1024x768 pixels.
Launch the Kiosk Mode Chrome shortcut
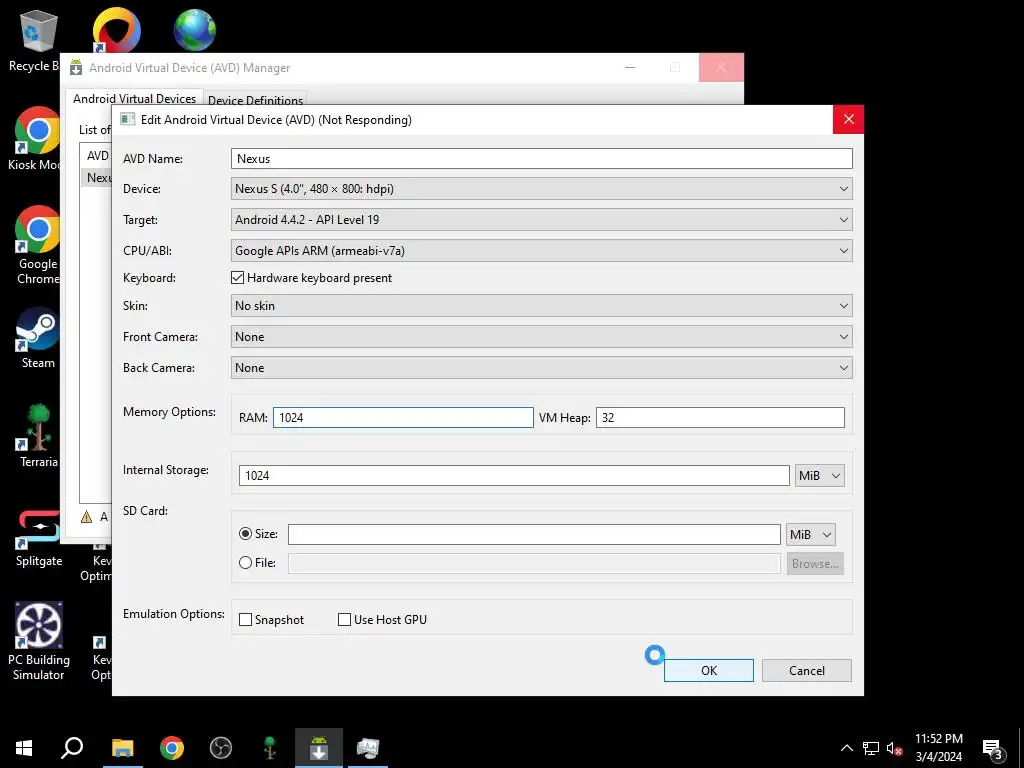36,138
